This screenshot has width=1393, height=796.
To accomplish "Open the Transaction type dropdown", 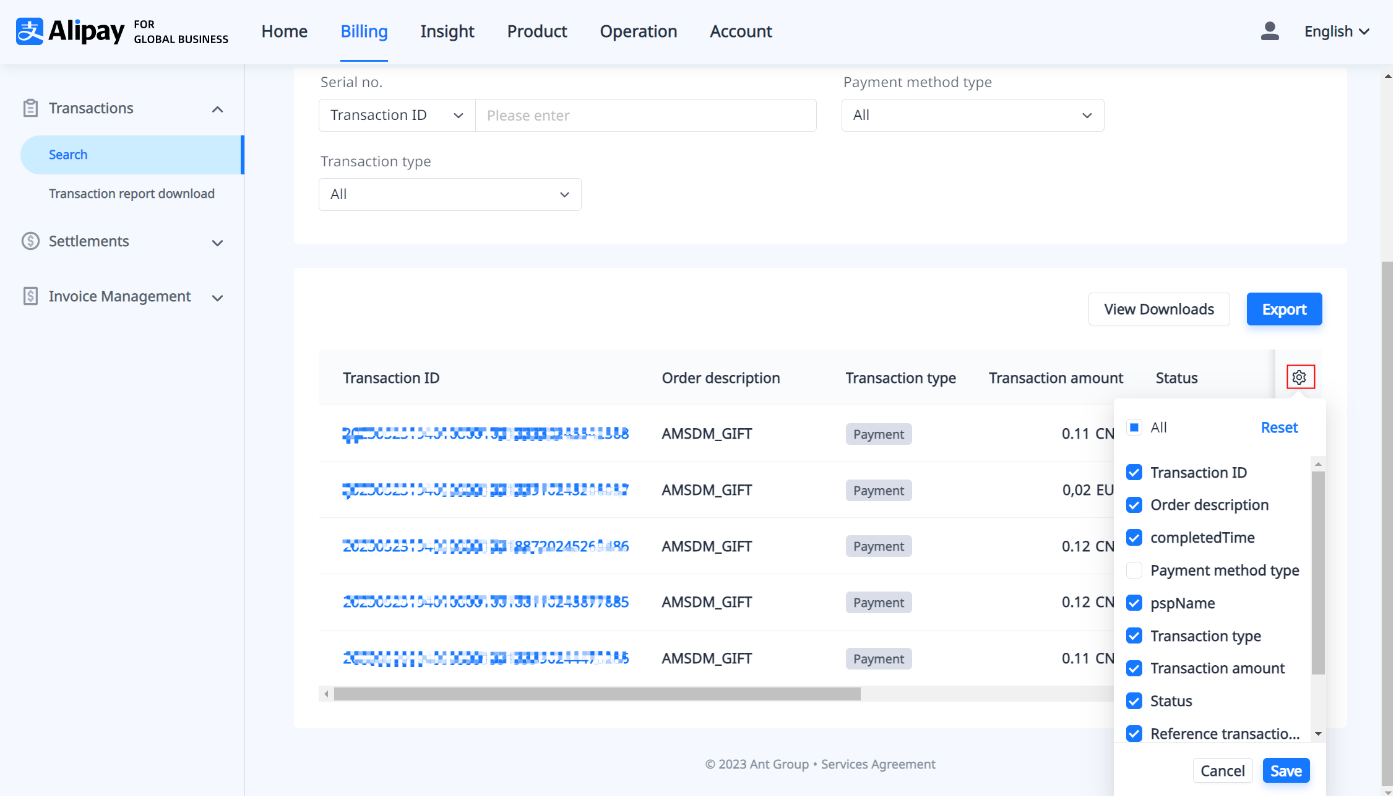I will point(449,194).
